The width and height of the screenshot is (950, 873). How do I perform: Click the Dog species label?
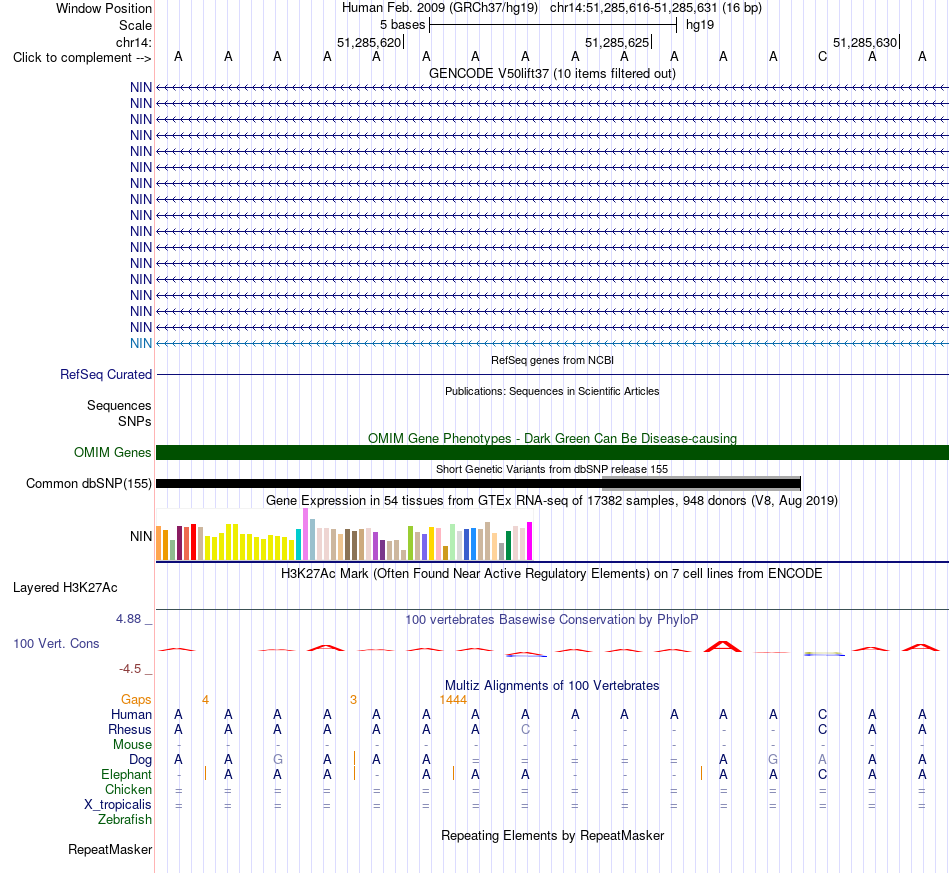tap(141, 760)
